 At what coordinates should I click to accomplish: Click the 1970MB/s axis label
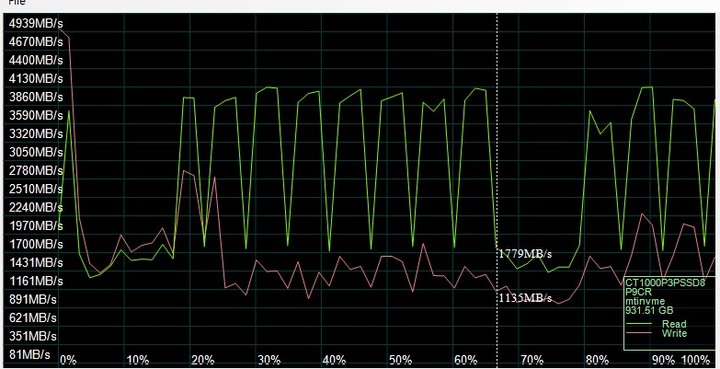coord(35,226)
